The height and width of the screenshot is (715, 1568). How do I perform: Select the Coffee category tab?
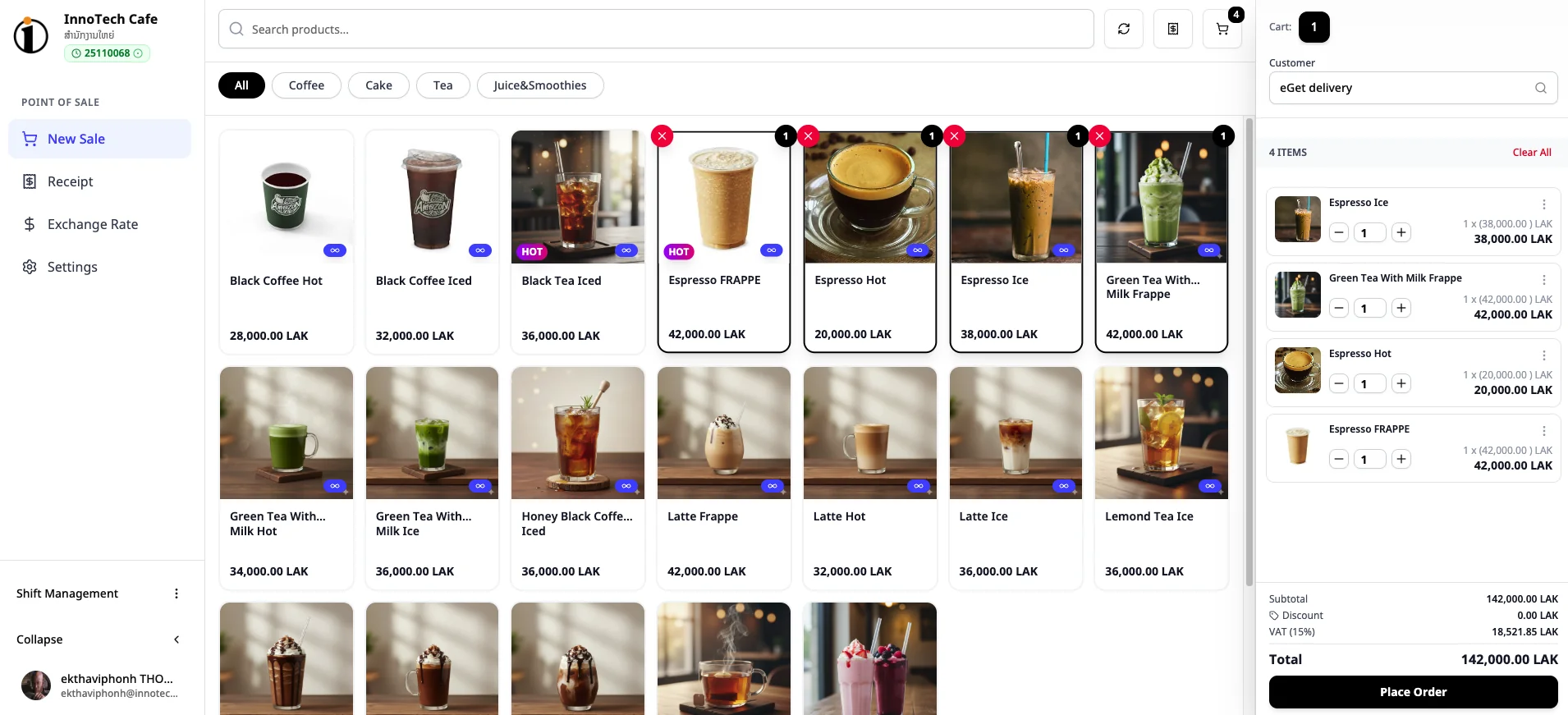pyautogui.click(x=306, y=85)
